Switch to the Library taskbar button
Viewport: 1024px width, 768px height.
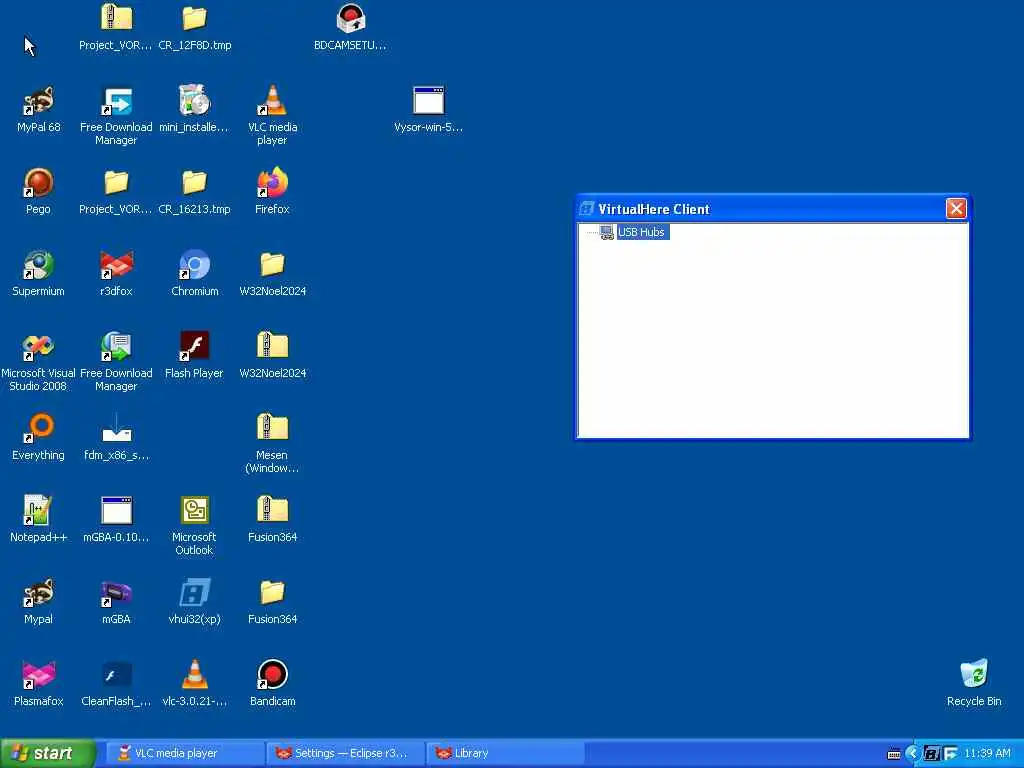click(505, 754)
